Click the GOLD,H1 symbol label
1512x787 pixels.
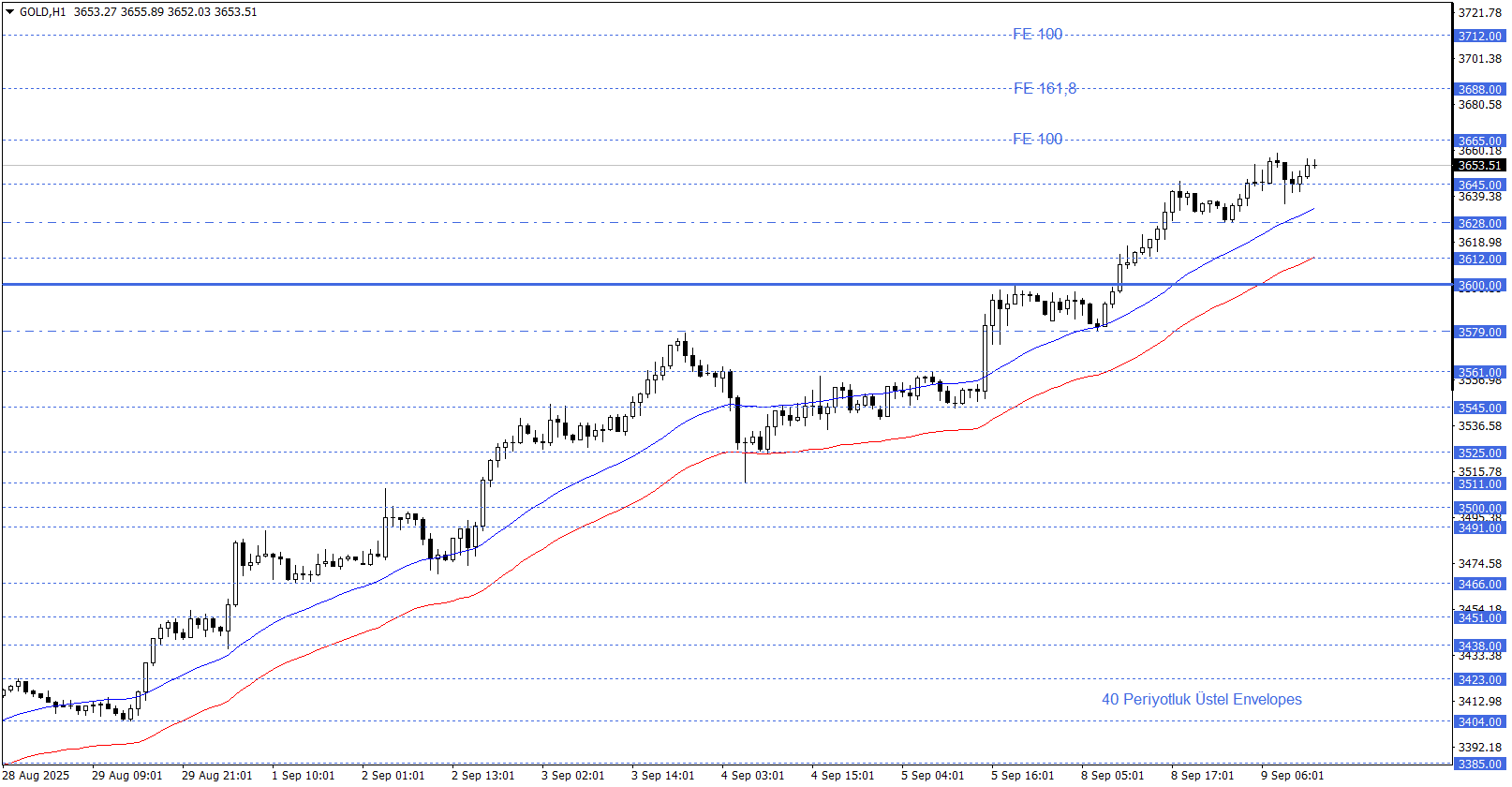click(x=43, y=12)
